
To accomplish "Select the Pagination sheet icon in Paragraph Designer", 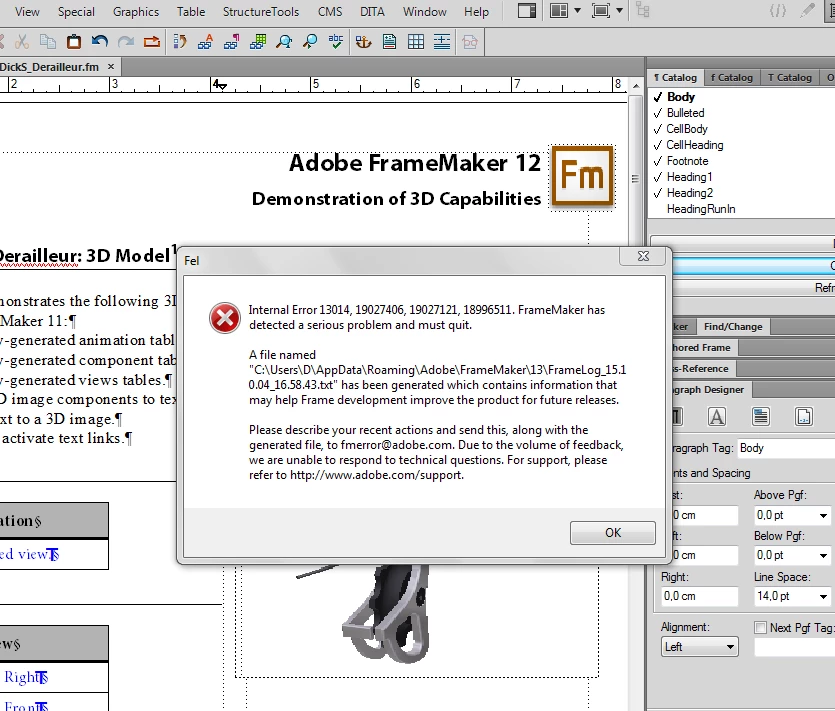I will click(760, 416).
